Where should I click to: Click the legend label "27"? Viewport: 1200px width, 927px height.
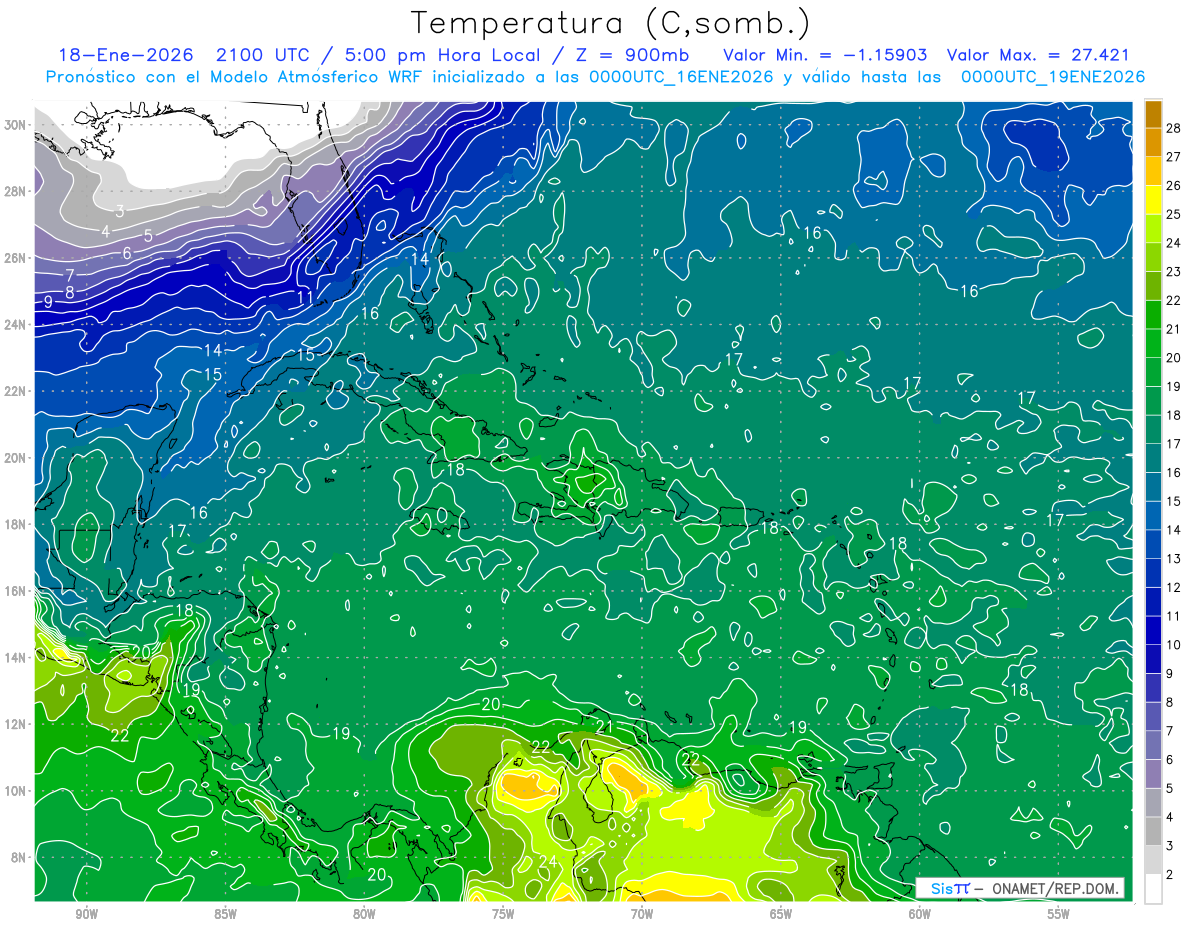coord(1174,156)
